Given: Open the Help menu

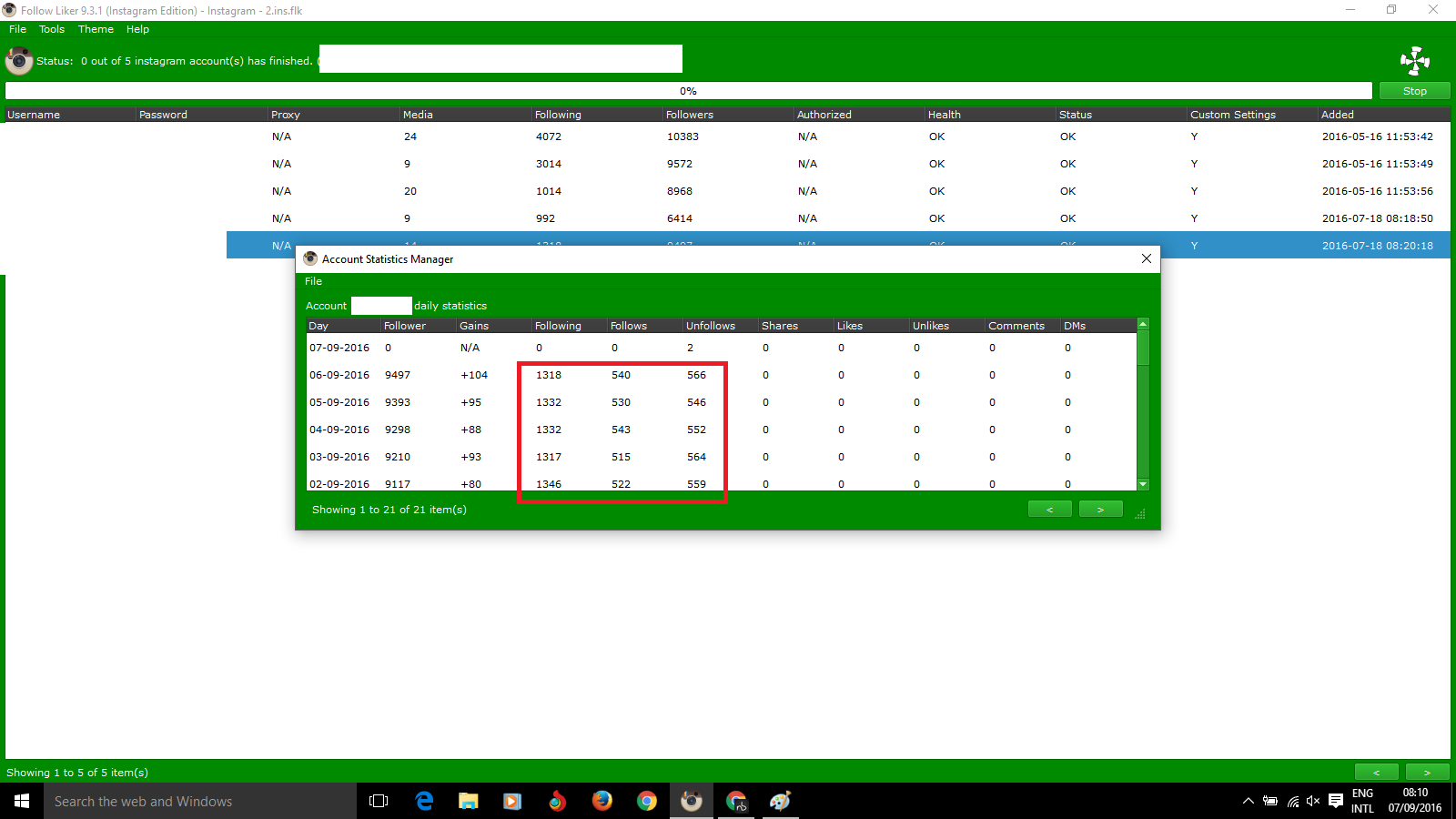Looking at the screenshot, I should 137,29.
